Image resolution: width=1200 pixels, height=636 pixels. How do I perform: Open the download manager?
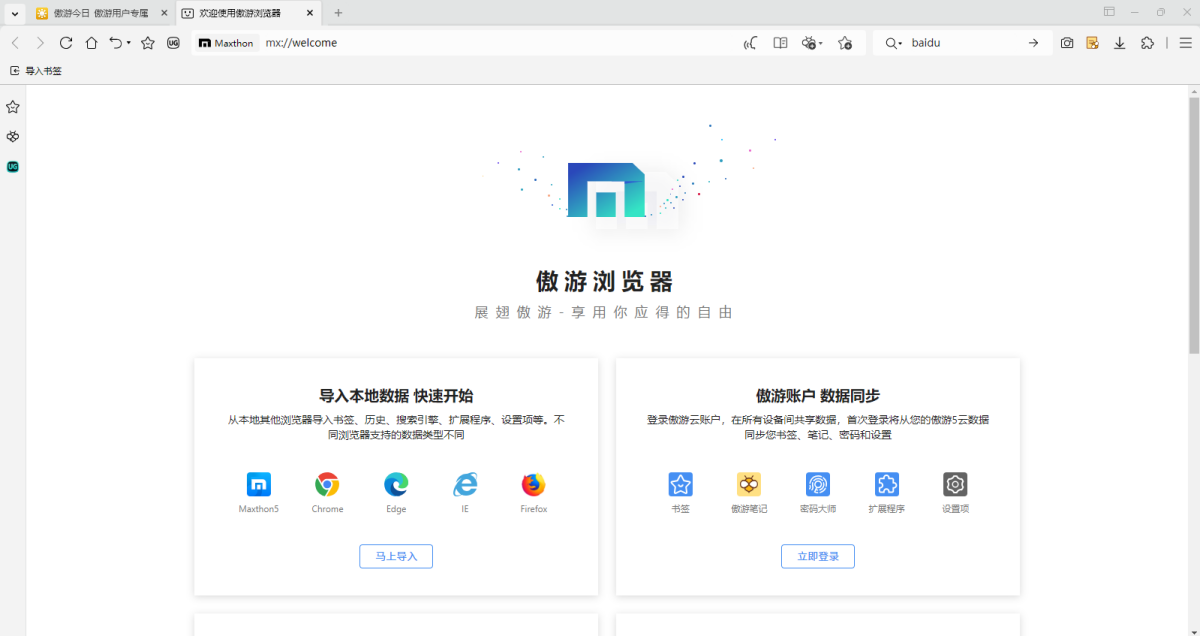[x=1120, y=43]
